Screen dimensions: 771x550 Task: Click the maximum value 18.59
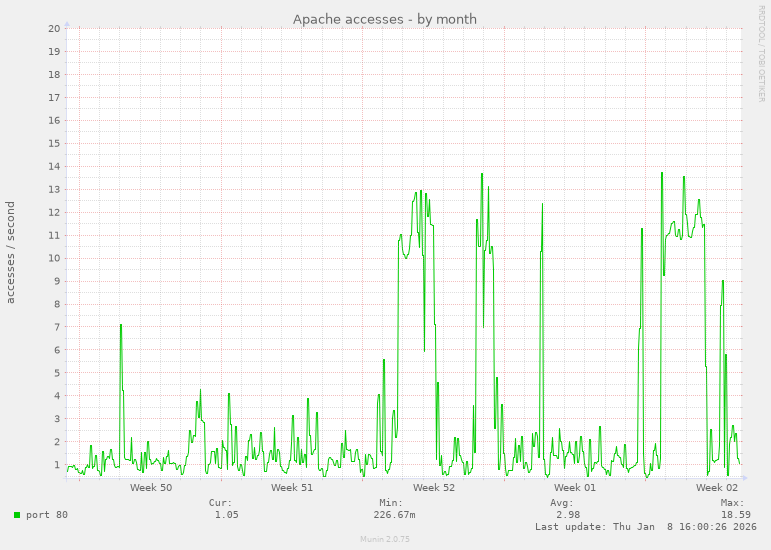pos(736,515)
